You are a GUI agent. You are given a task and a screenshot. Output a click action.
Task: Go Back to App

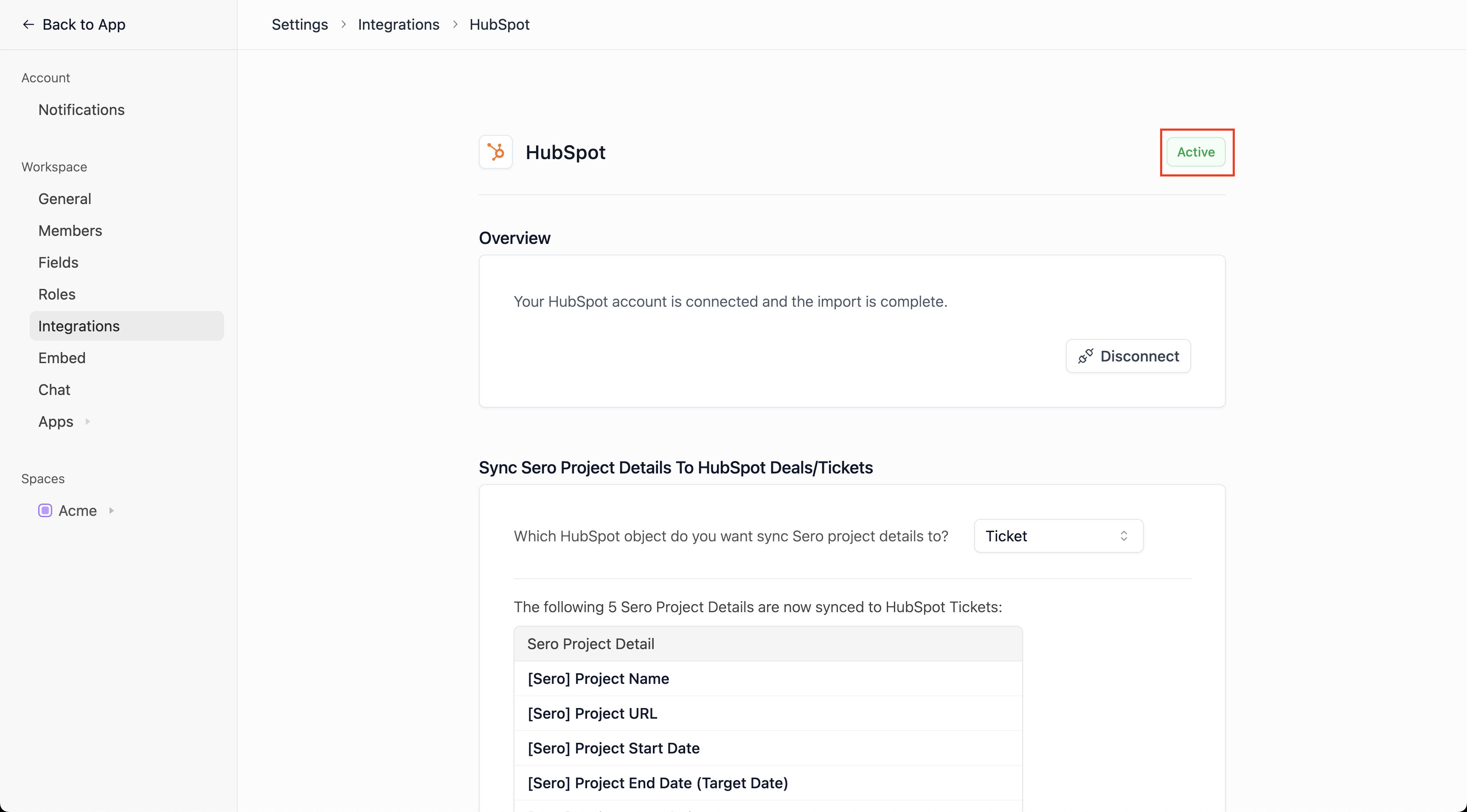point(83,25)
